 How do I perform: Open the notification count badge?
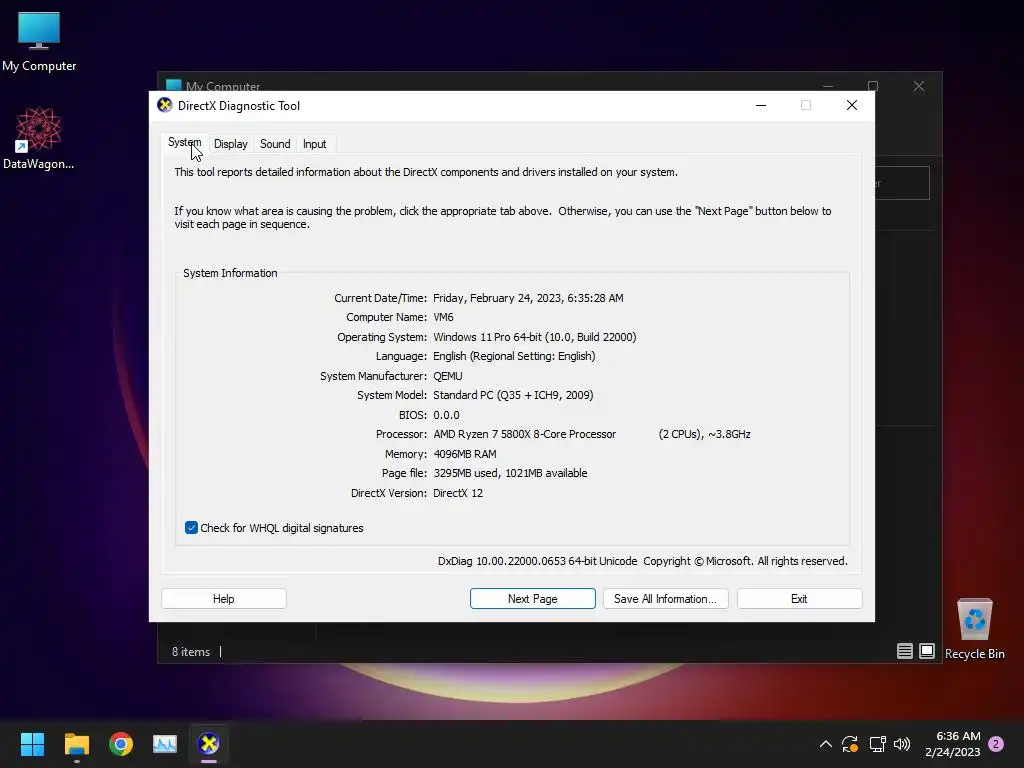pyautogui.click(x=996, y=744)
